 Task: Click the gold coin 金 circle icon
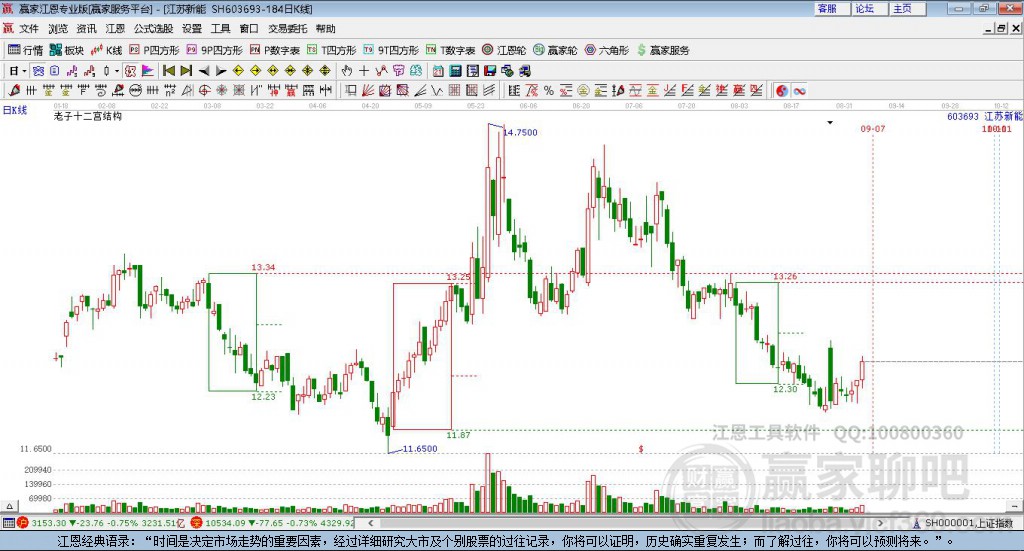point(583,91)
